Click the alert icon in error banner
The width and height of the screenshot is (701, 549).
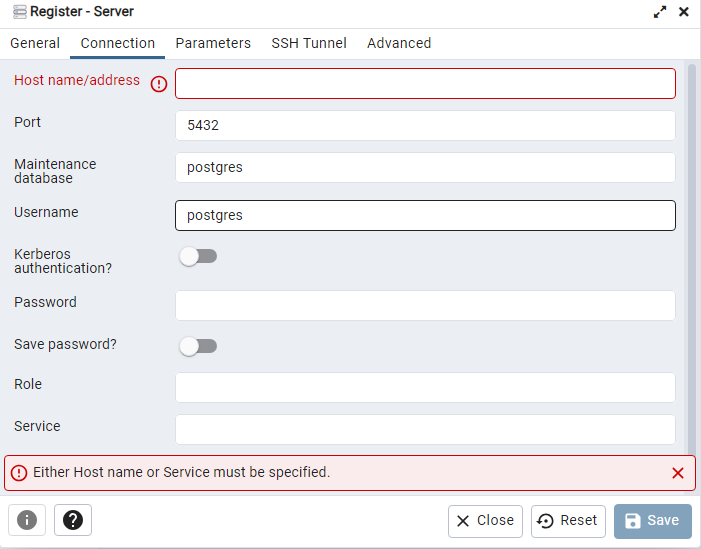point(19,473)
